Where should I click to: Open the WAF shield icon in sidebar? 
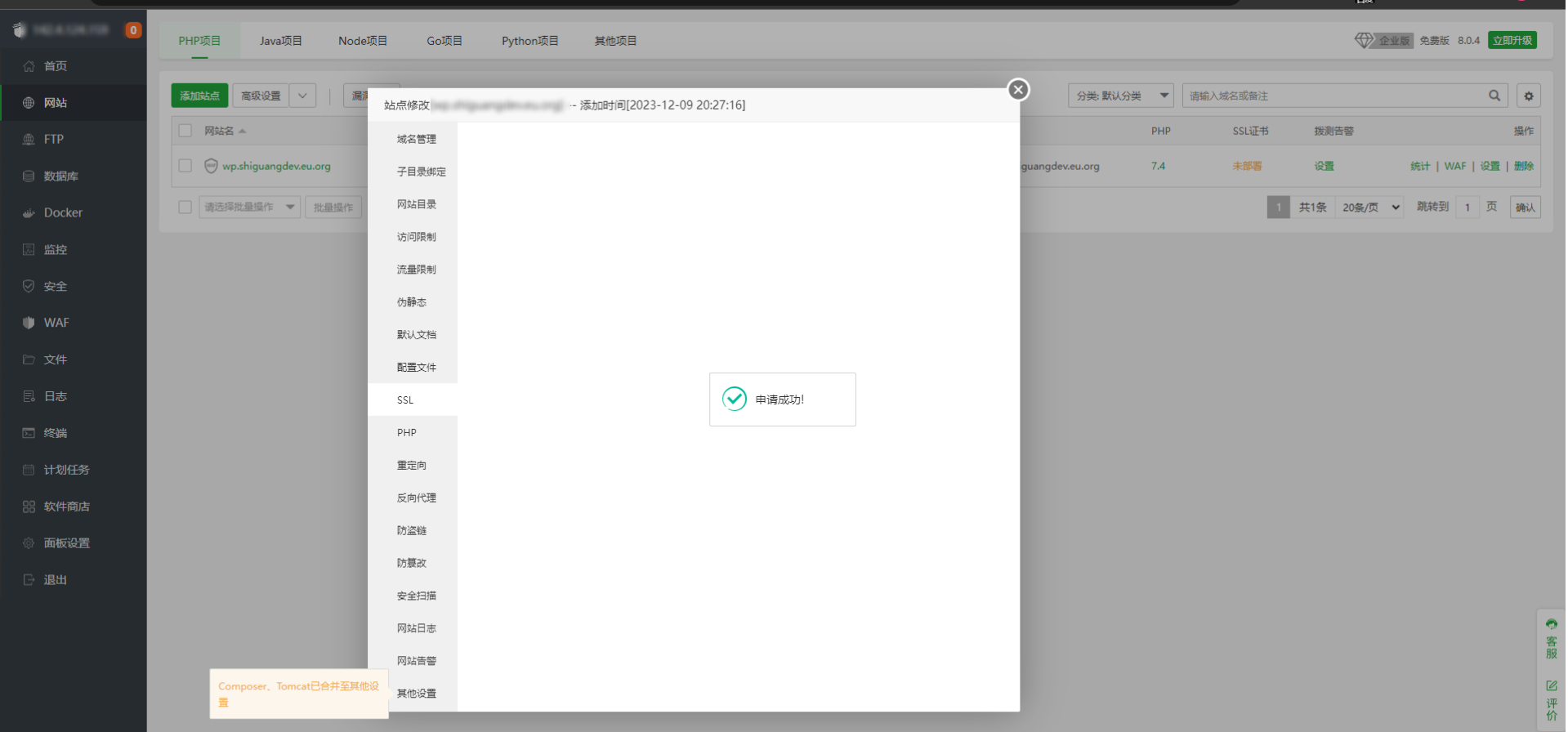pyautogui.click(x=29, y=323)
